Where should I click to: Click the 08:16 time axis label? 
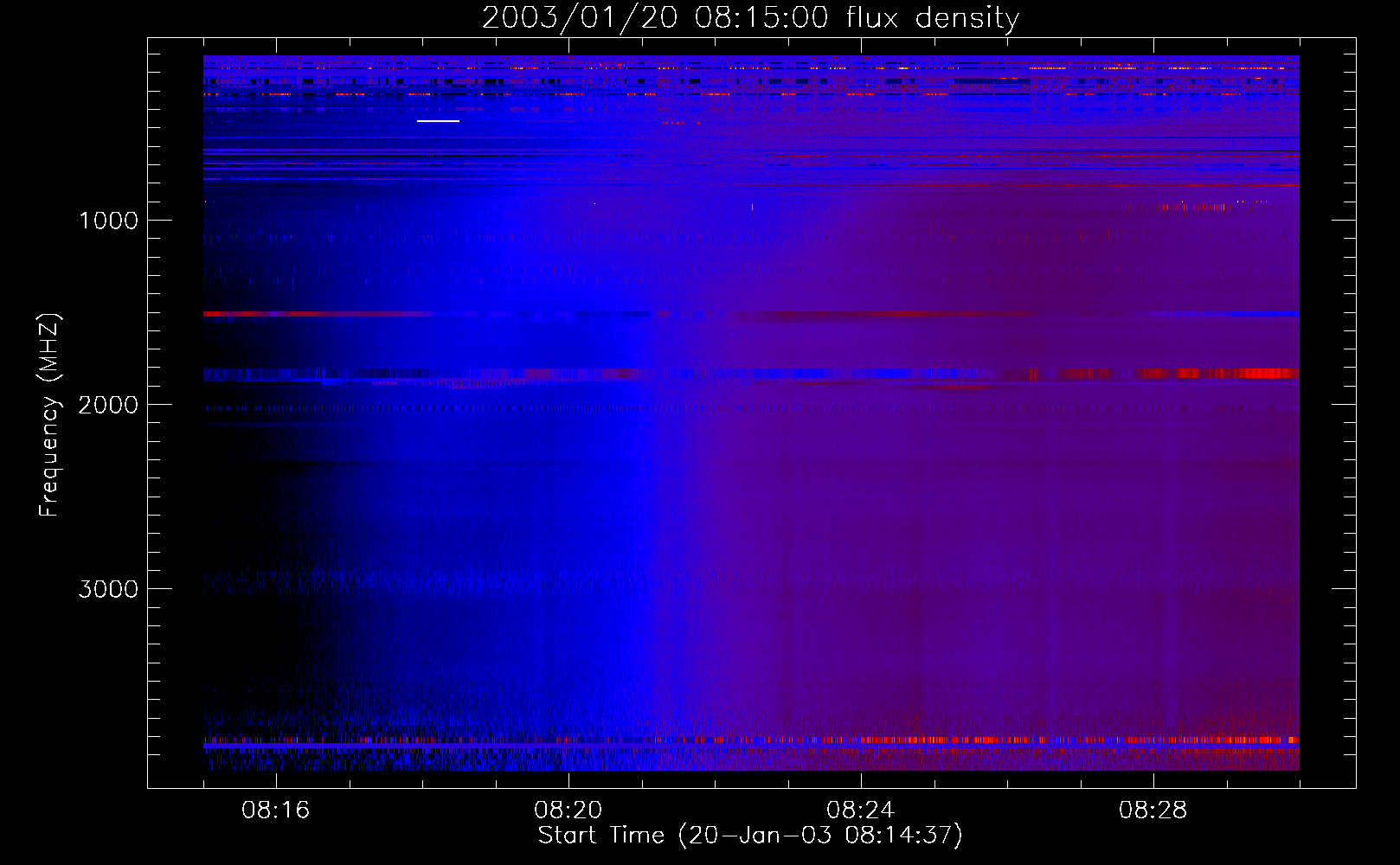(x=276, y=811)
